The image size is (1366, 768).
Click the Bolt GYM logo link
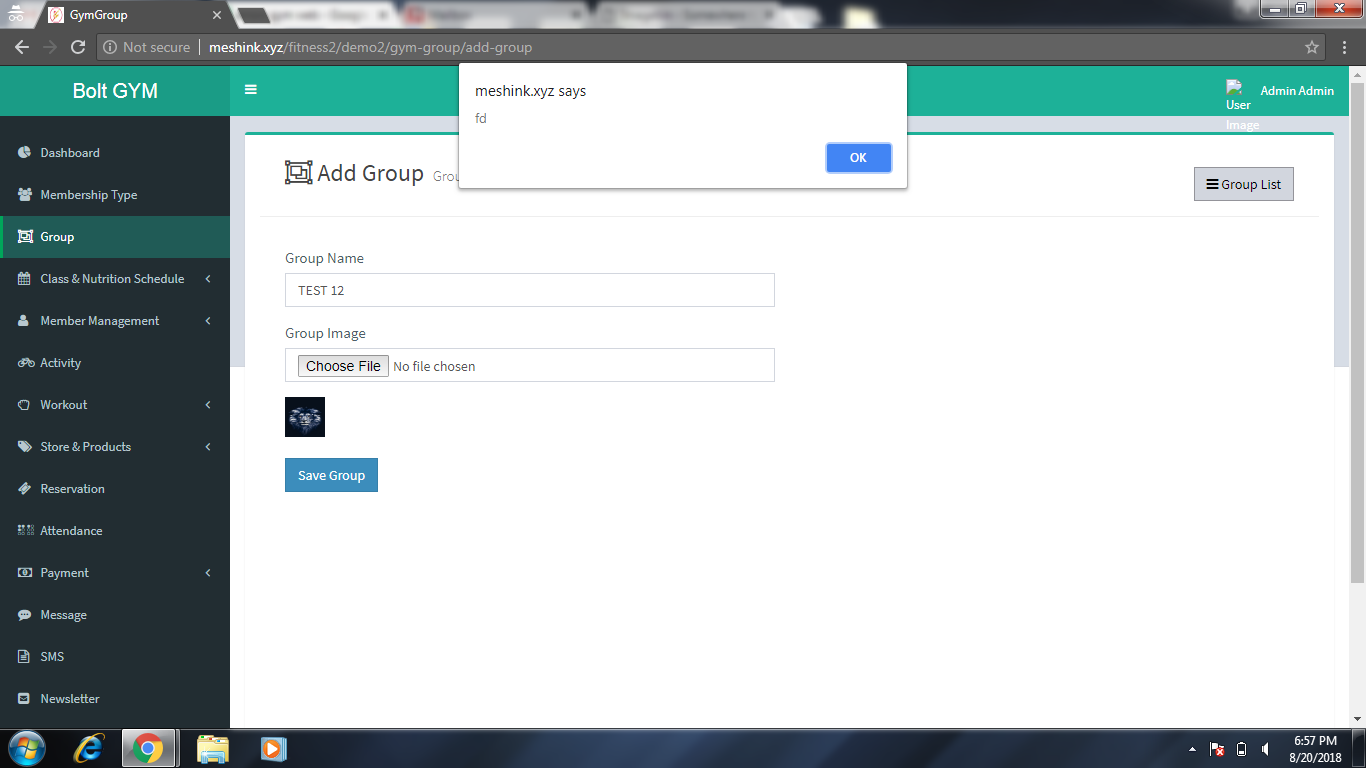click(x=115, y=91)
